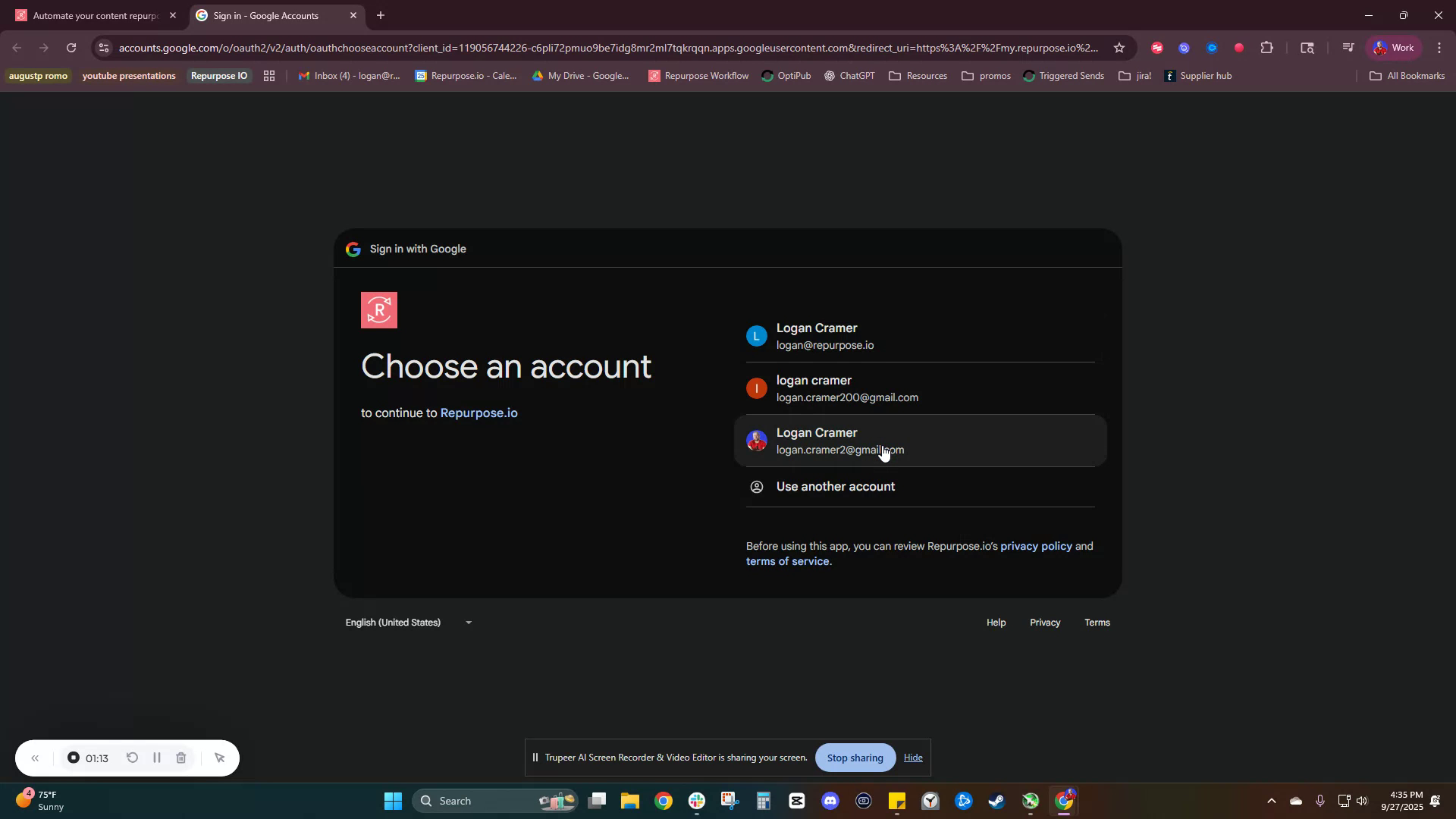
Task: Open the reading list media icon
Action: click(x=1348, y=47)
